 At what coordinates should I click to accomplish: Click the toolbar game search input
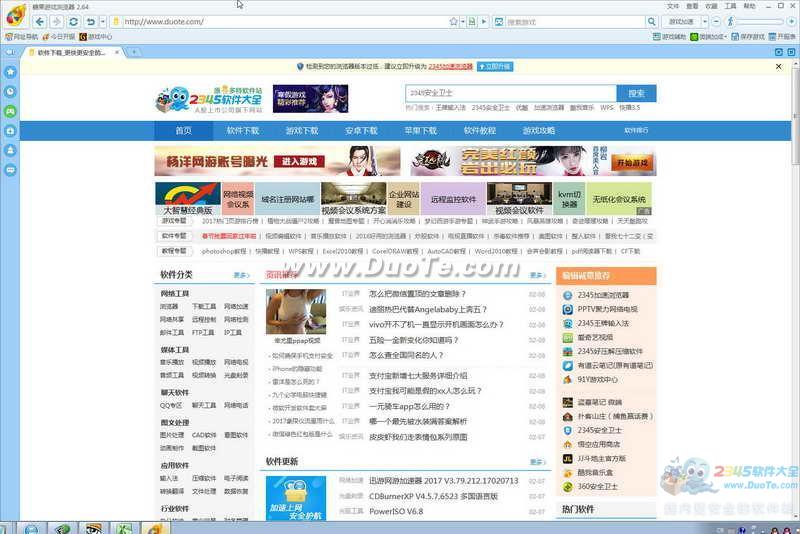pos(574,21)
